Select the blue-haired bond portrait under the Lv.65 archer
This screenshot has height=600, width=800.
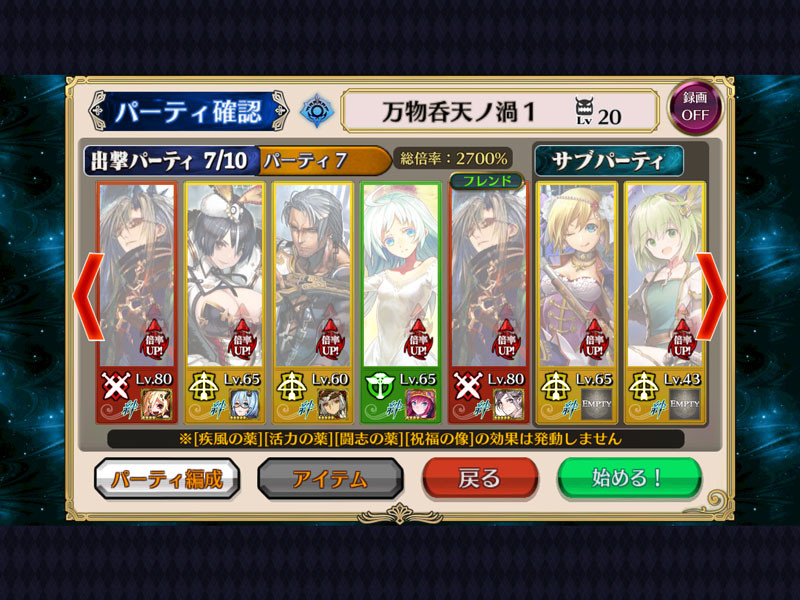tap(244, 404)
